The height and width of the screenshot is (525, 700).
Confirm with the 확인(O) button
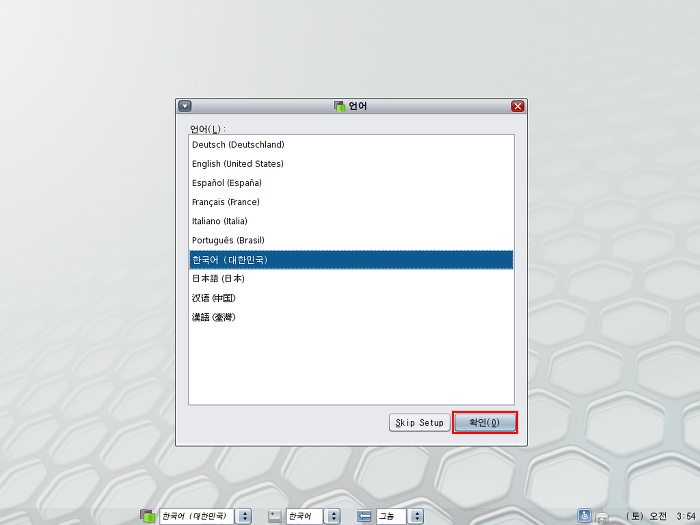click(x=484, y=422)
